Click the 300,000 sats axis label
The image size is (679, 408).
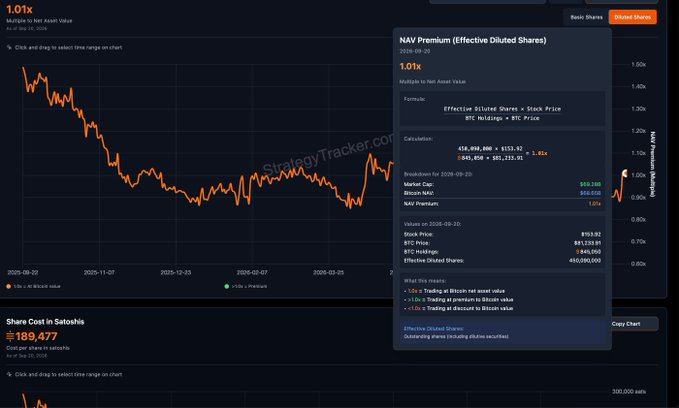point(629,392)
